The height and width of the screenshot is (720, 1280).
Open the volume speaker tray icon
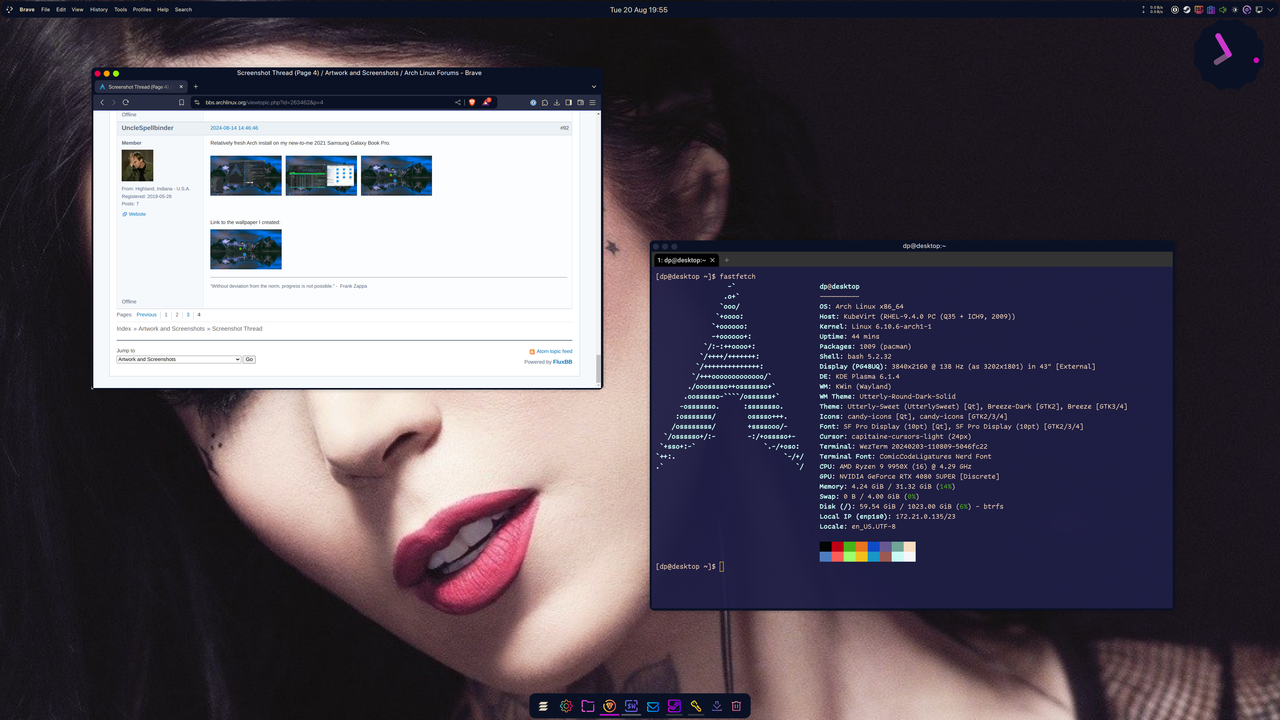(x=1222, y=10)
